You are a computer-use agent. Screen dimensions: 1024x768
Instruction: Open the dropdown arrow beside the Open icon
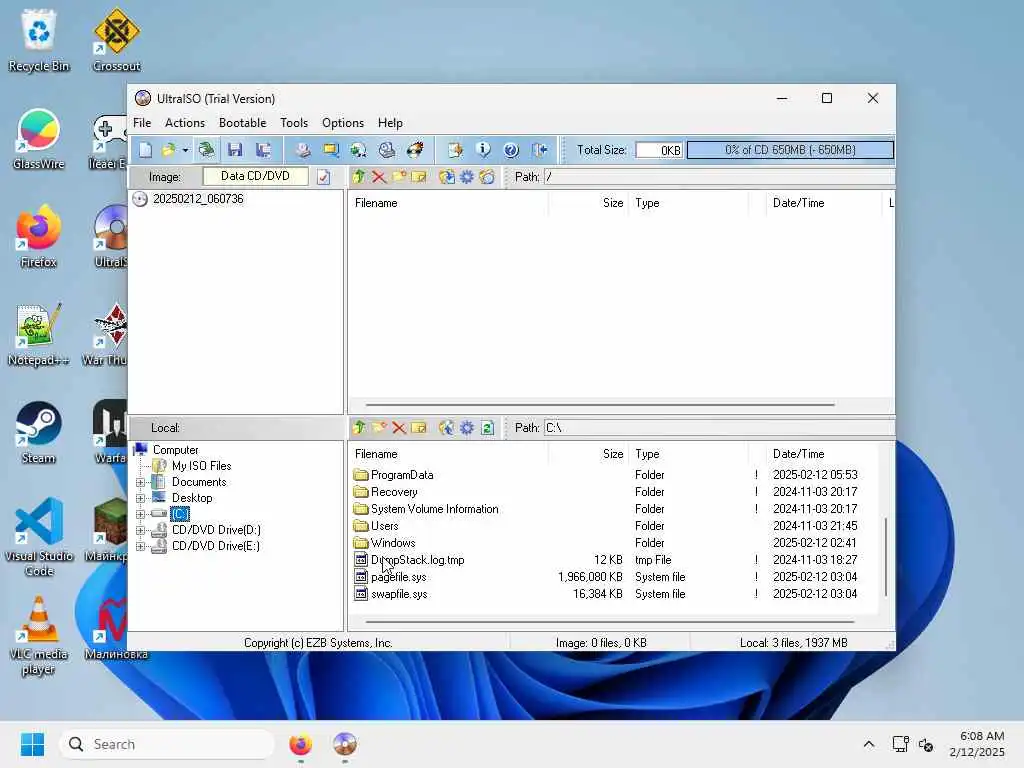click(185, 150)
